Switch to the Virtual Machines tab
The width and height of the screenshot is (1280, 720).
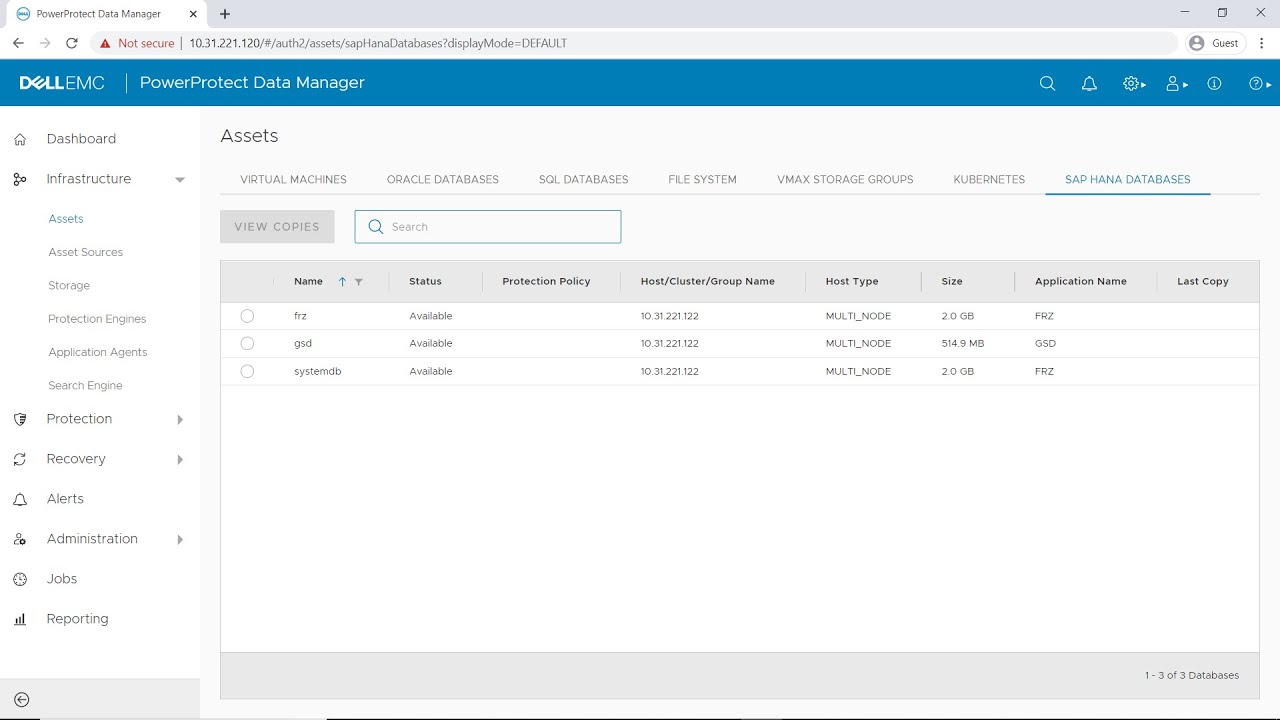[293, 180]
